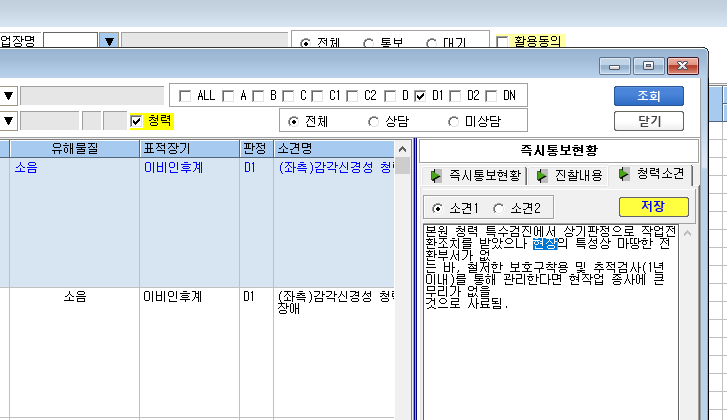Toggle the 청력 checkbox
This screenshot has width=727, height=420.
pos(136,121)
